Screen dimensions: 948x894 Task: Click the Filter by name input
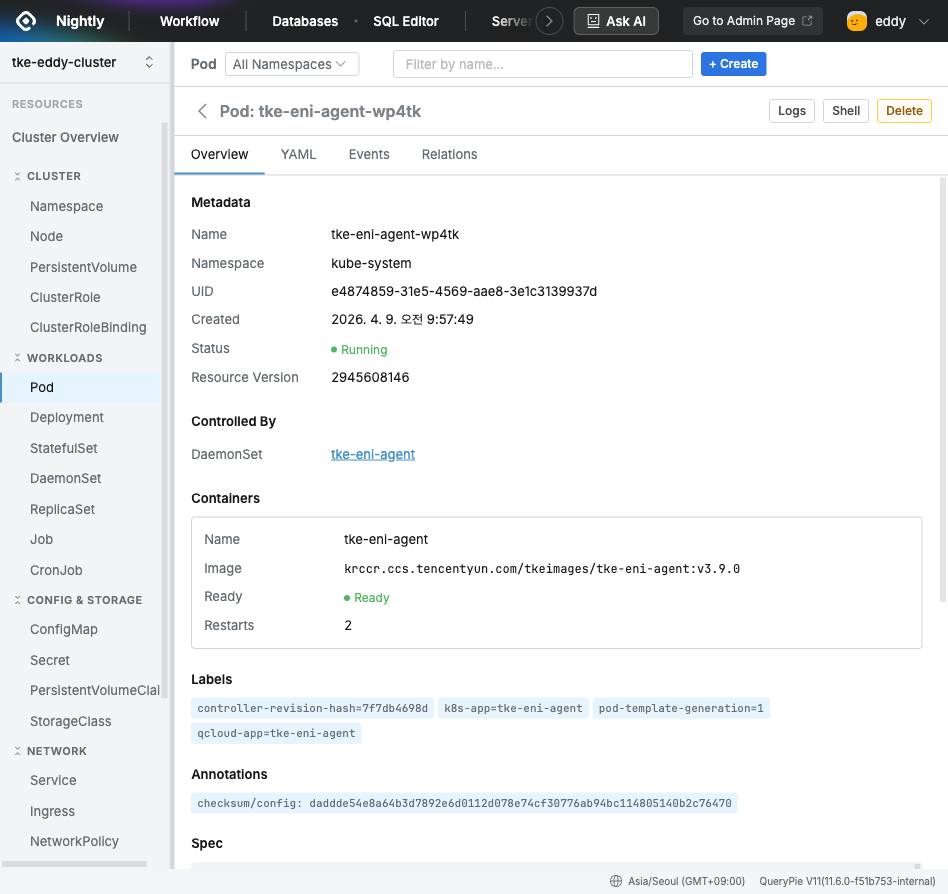[x=542, y=64]
